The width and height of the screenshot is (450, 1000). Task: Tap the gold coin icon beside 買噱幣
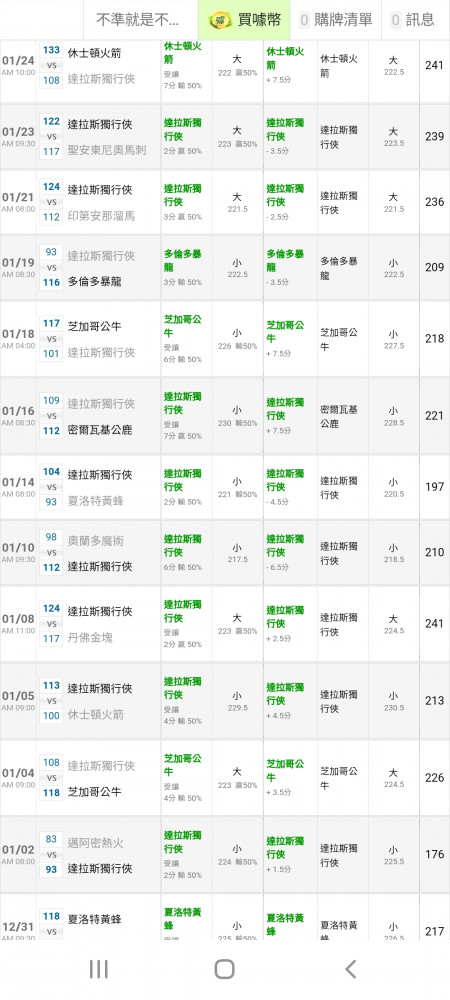220,20
